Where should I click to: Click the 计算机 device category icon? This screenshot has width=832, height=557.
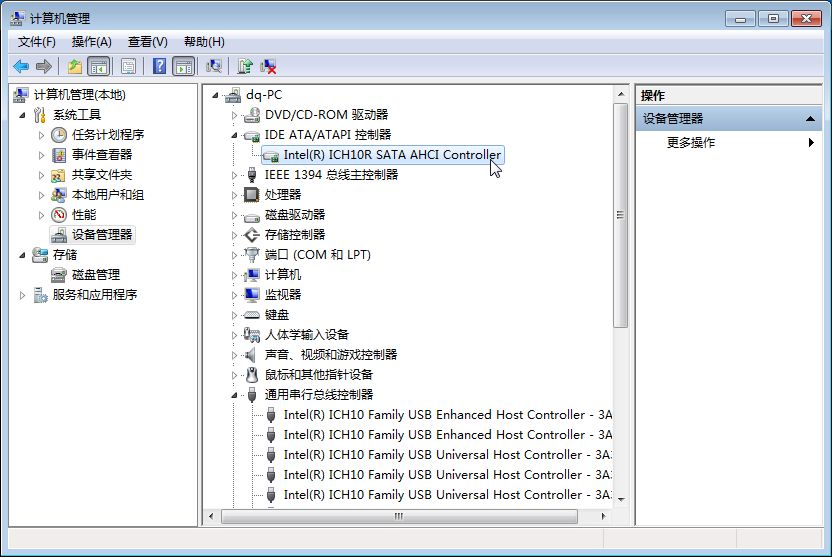click(252, 275)
